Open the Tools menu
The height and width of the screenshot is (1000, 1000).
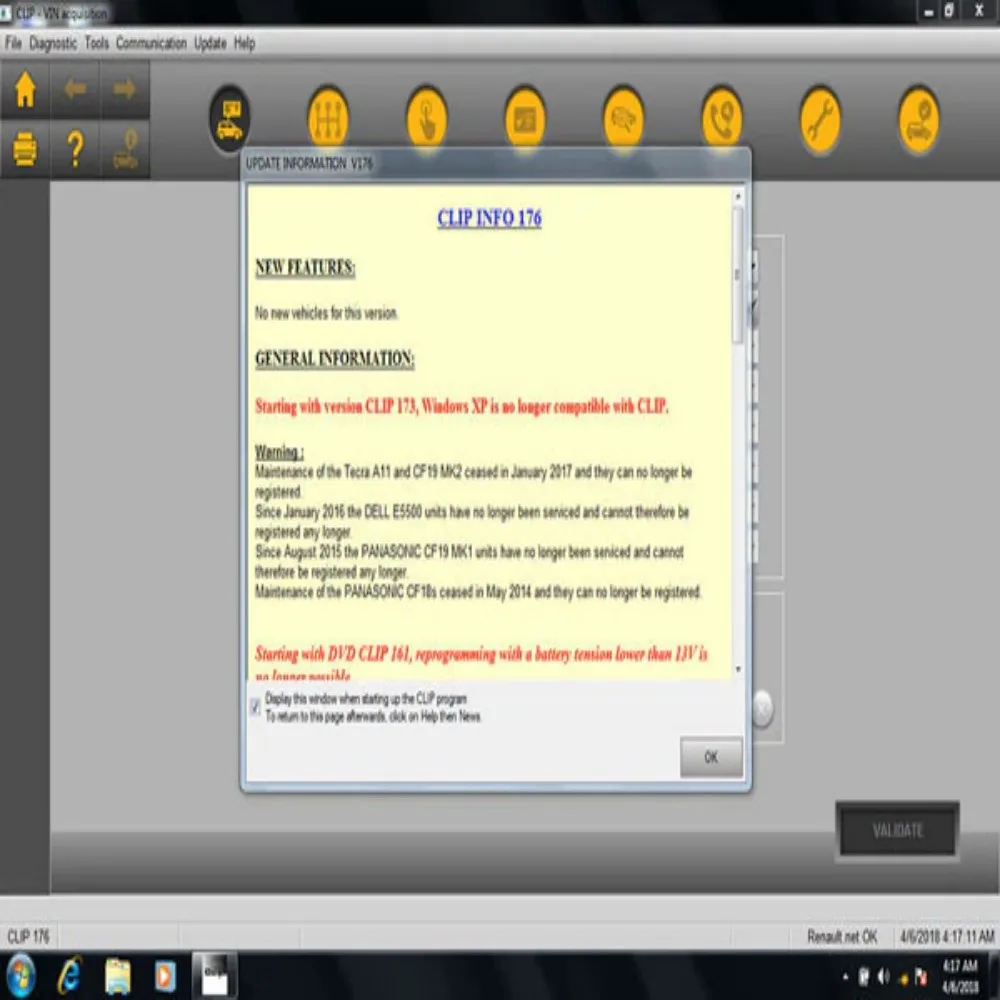click(97, 43)
